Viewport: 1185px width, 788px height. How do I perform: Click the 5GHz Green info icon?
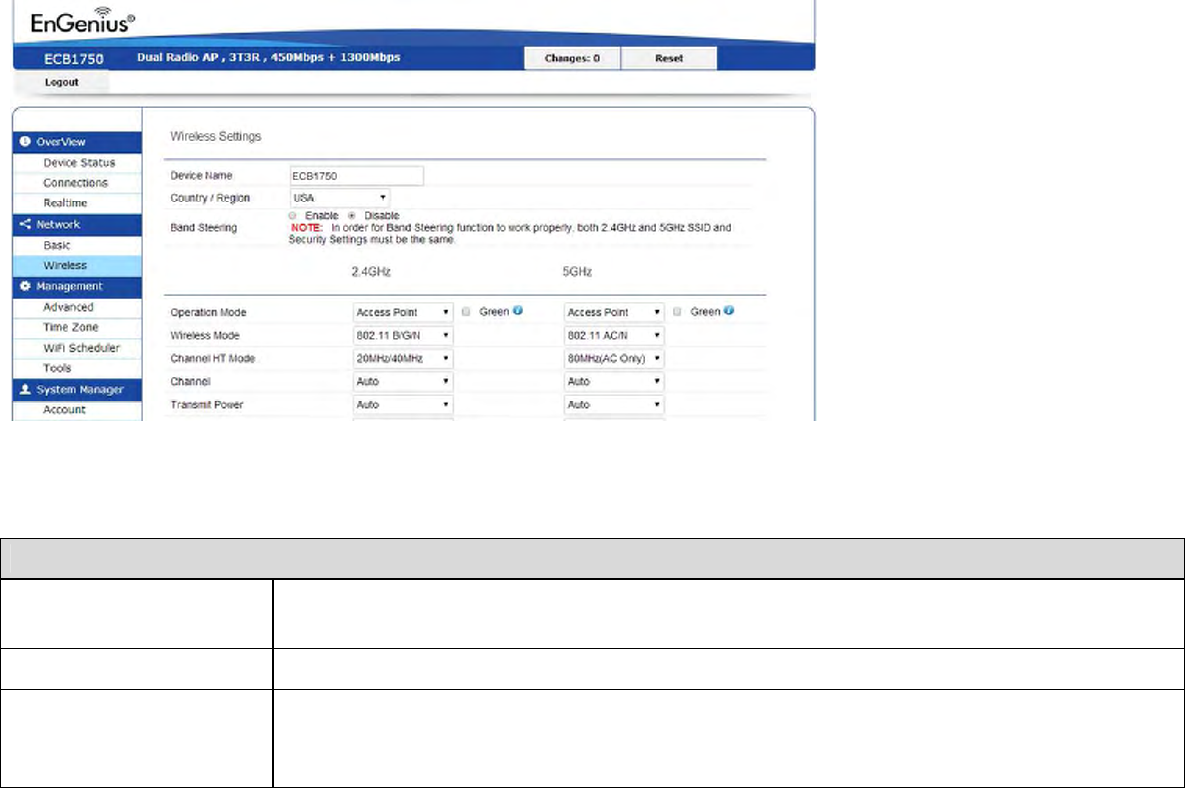point(729,311)
